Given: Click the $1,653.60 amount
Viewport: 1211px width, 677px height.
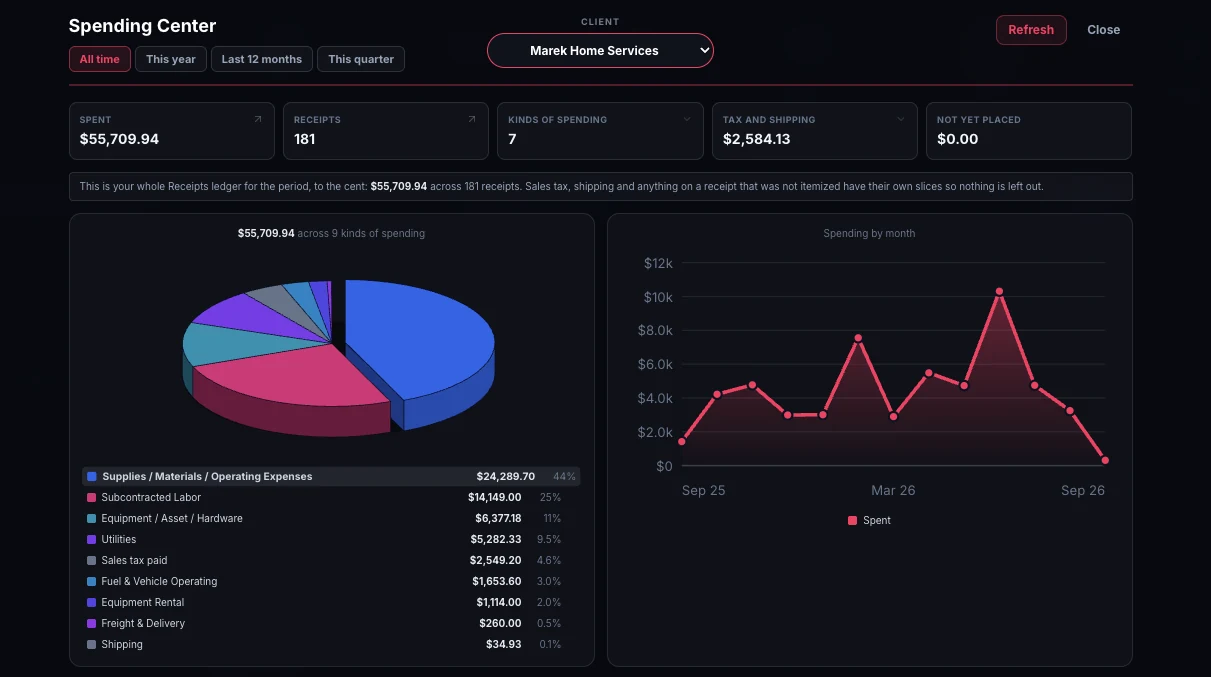Looking at the screenshot, I should pos(497,582).
